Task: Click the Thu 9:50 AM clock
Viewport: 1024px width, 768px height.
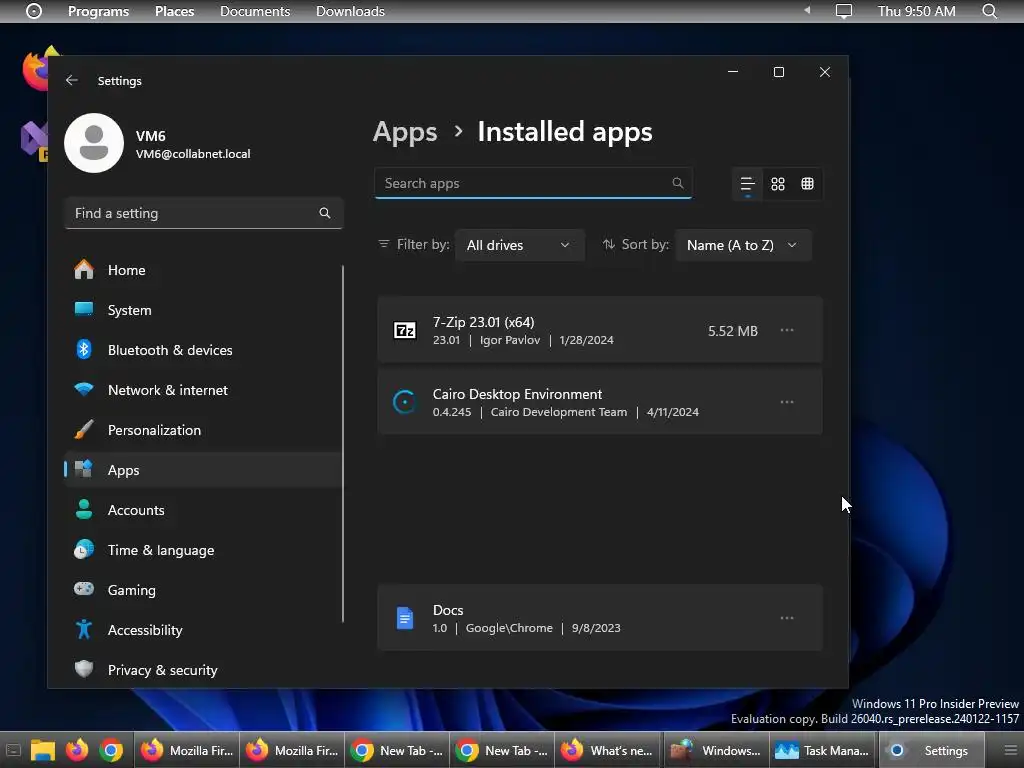Action: point(916,11)
